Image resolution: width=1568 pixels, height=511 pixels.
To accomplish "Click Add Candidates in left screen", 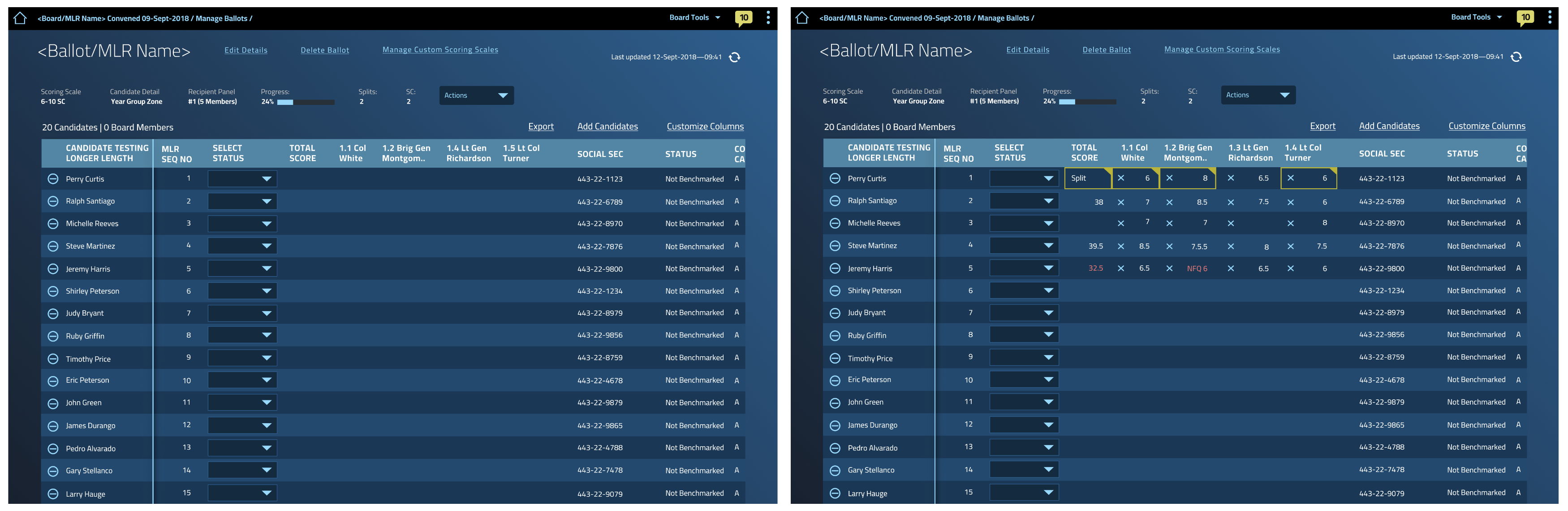I will [x=607, y=127].
